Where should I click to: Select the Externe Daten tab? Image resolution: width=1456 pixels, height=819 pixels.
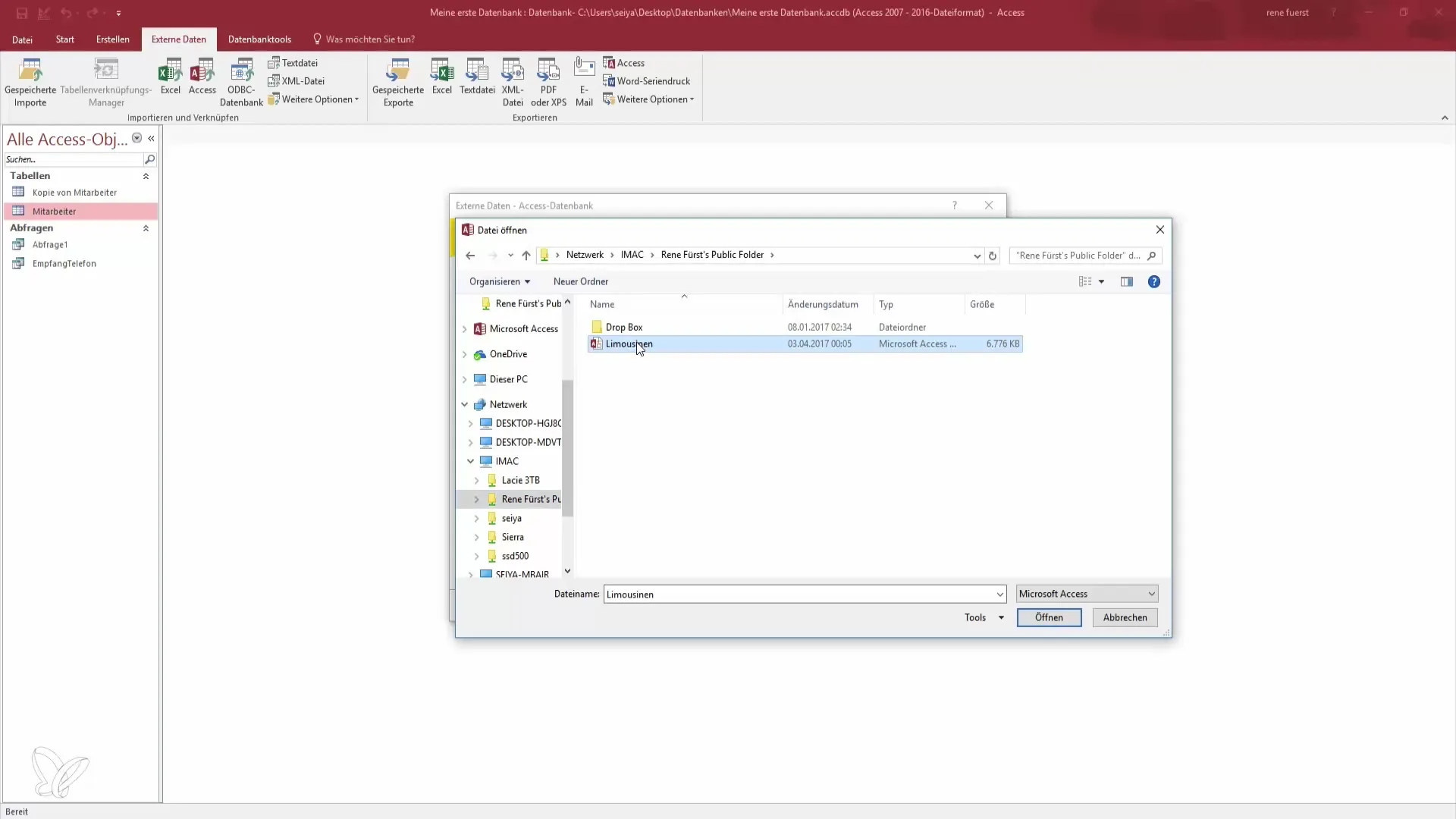[179, 39]
